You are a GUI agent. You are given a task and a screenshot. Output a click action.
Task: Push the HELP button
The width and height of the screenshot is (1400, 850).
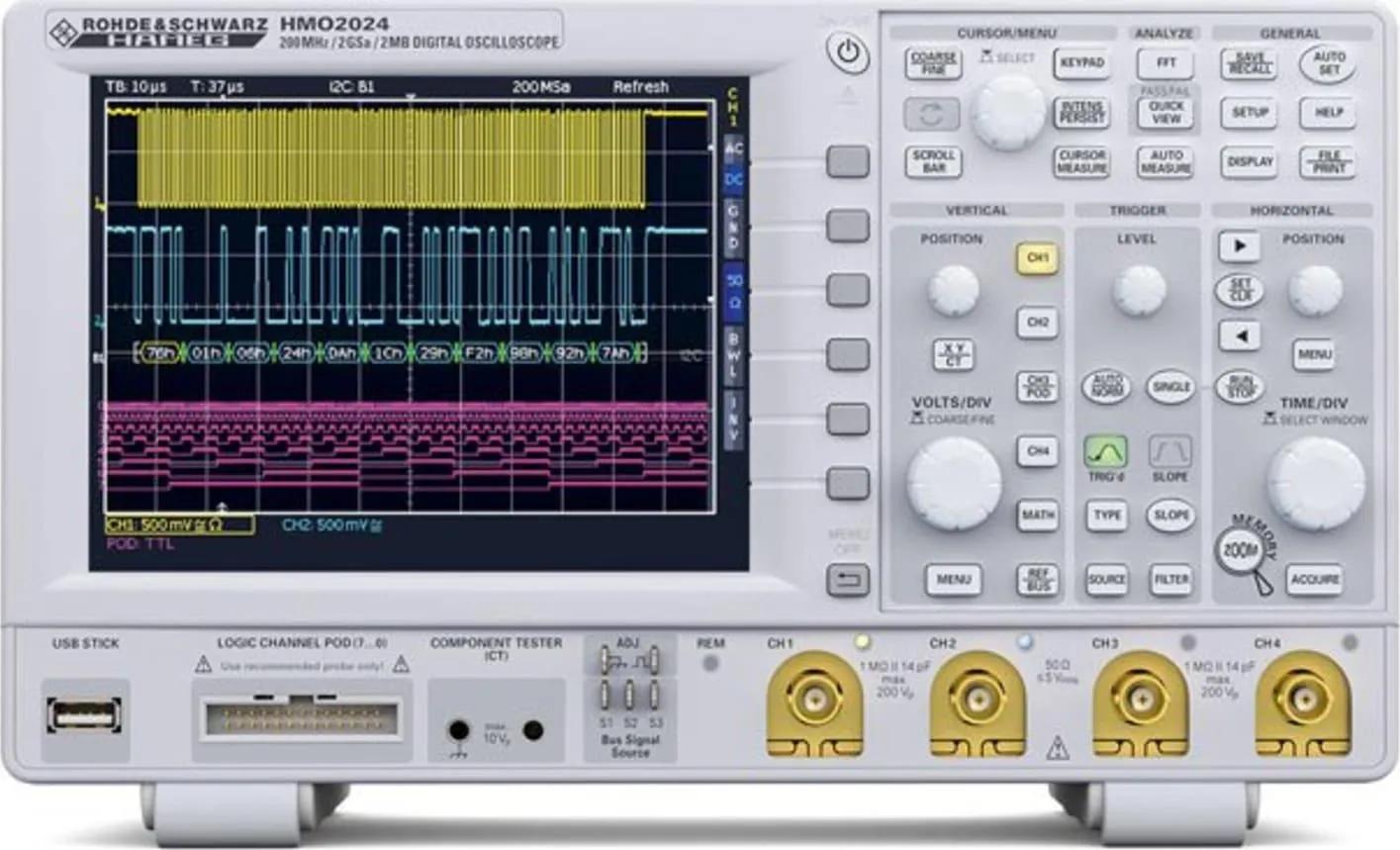coord(1329,113)
